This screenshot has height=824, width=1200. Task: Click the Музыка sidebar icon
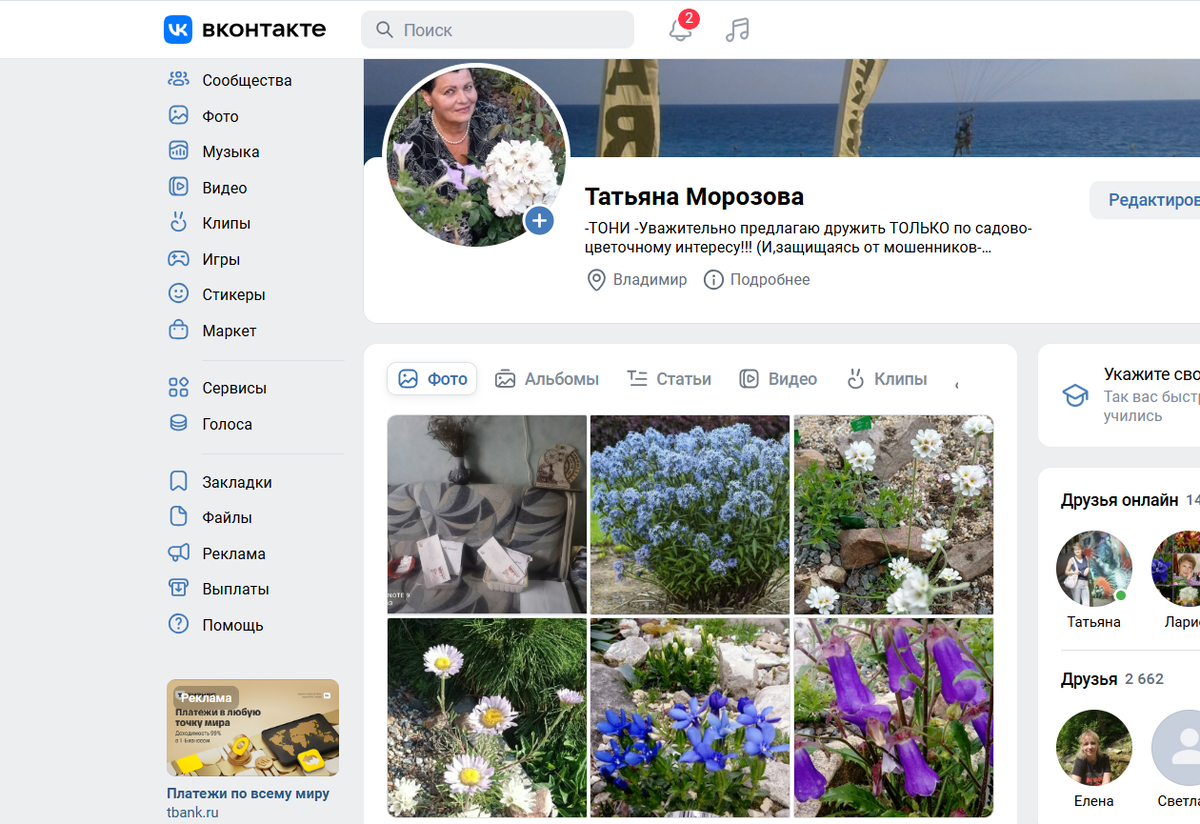(x=178, y=152)
